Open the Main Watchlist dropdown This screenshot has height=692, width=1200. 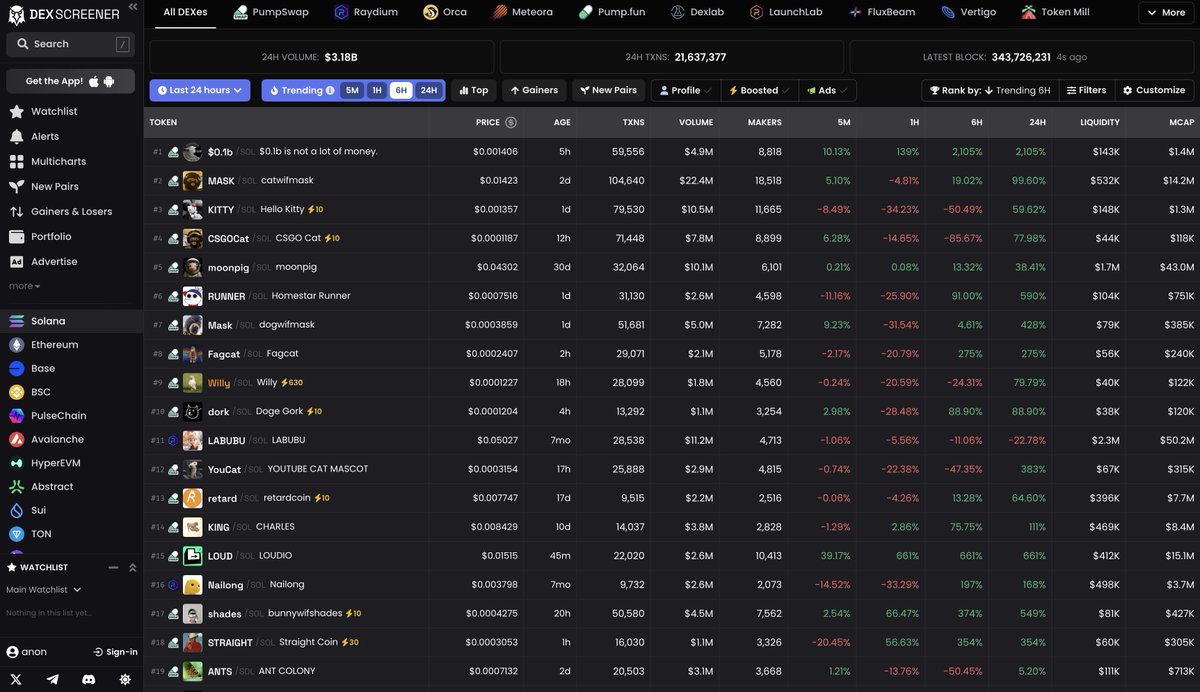(x=43, y=590)
